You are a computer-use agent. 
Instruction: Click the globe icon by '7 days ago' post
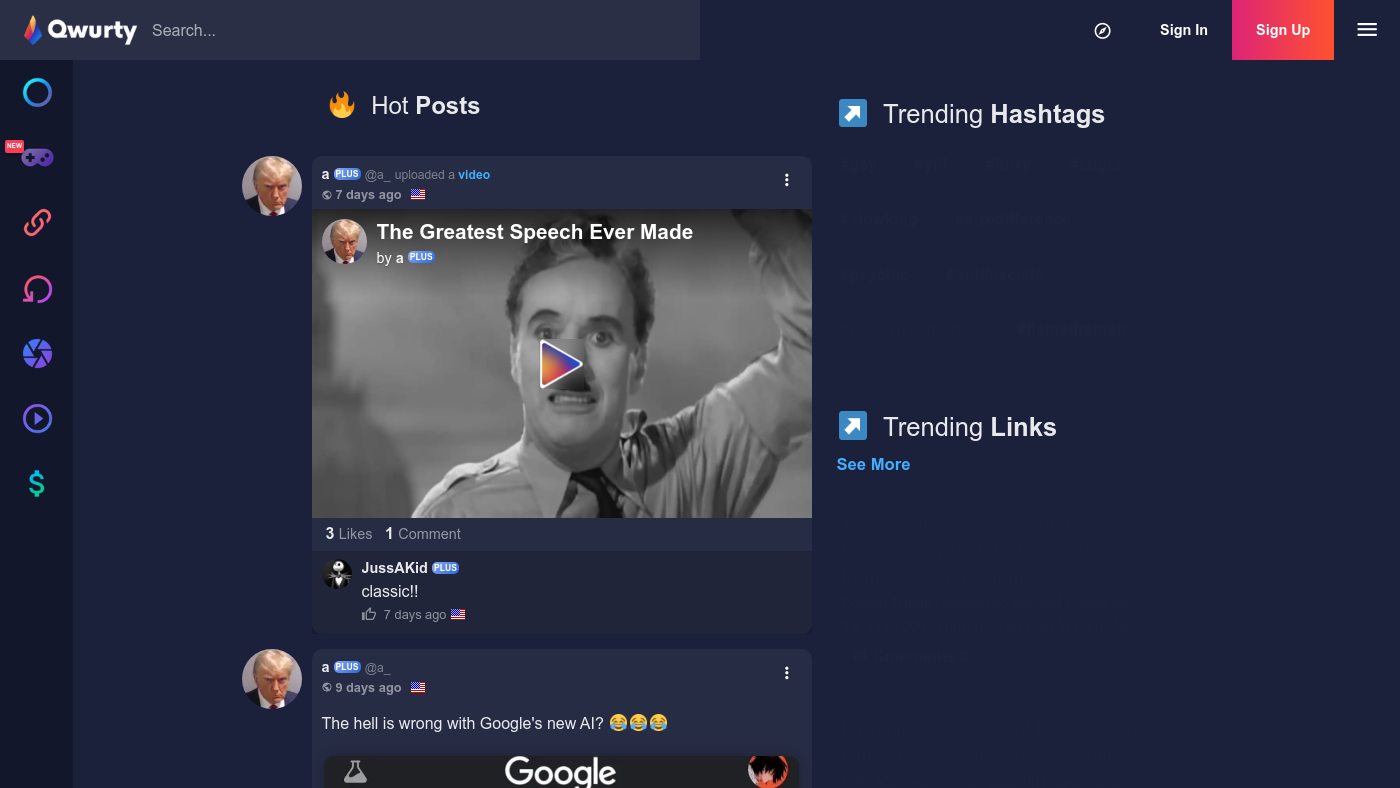[x=327, y=195]
